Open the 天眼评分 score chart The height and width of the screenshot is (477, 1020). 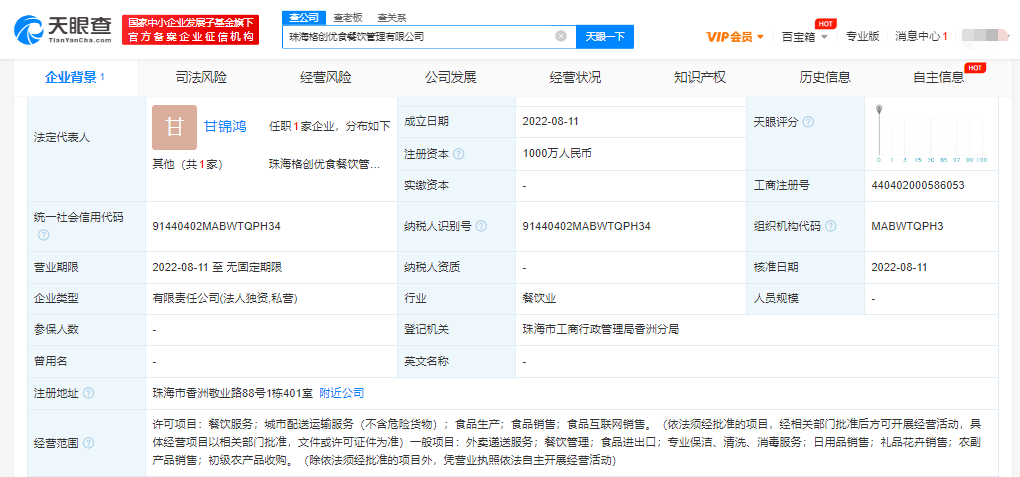(x=931, y=134)
